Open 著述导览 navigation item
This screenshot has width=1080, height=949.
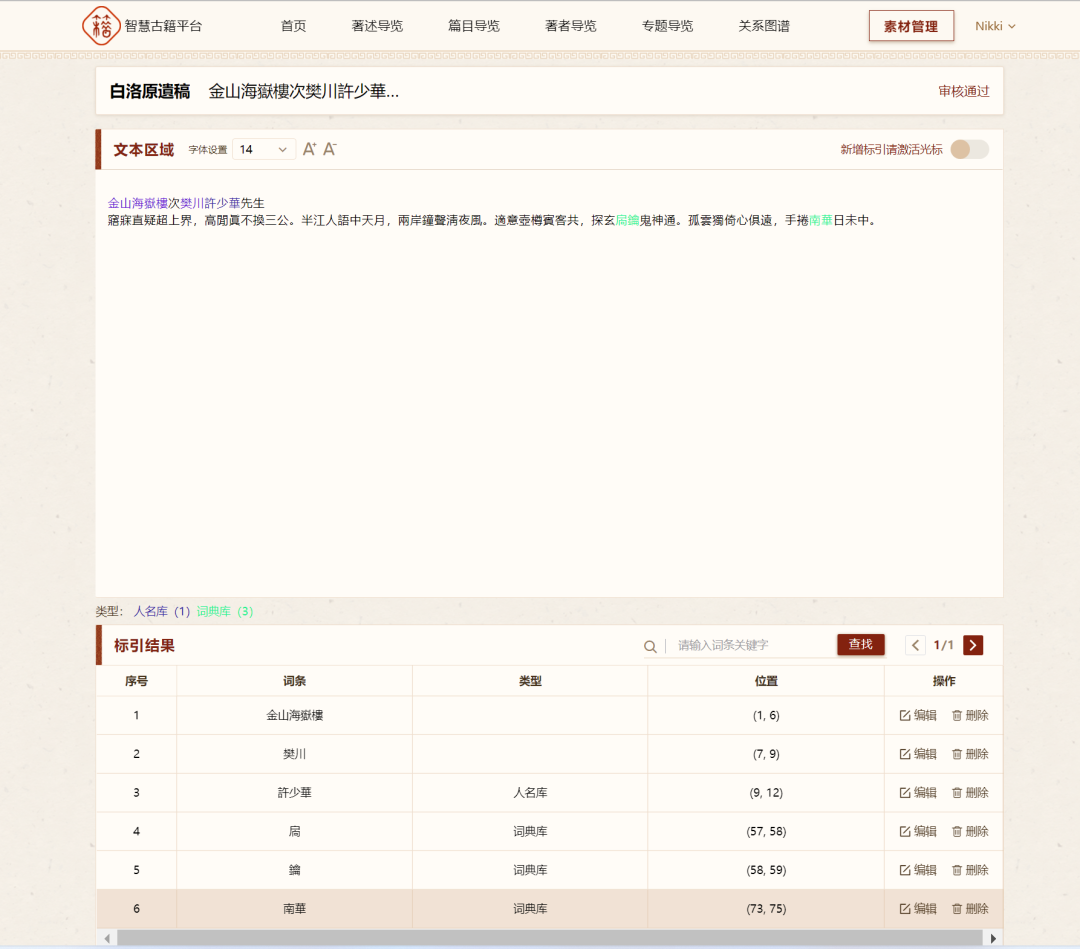coord(377,26)
